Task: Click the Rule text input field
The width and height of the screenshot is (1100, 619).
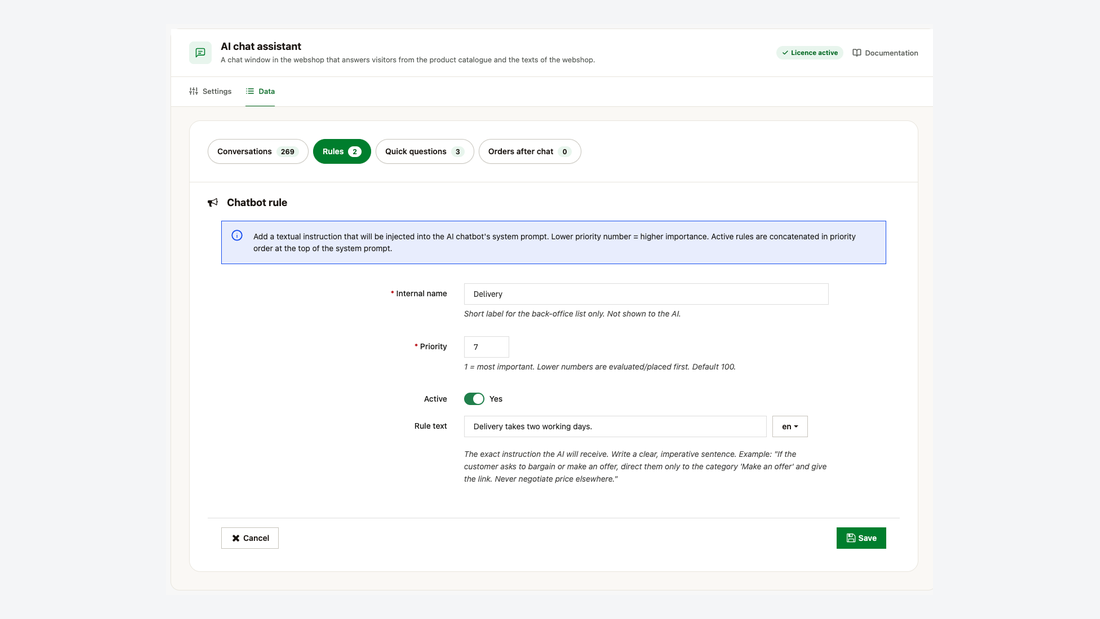Action: 615,426
